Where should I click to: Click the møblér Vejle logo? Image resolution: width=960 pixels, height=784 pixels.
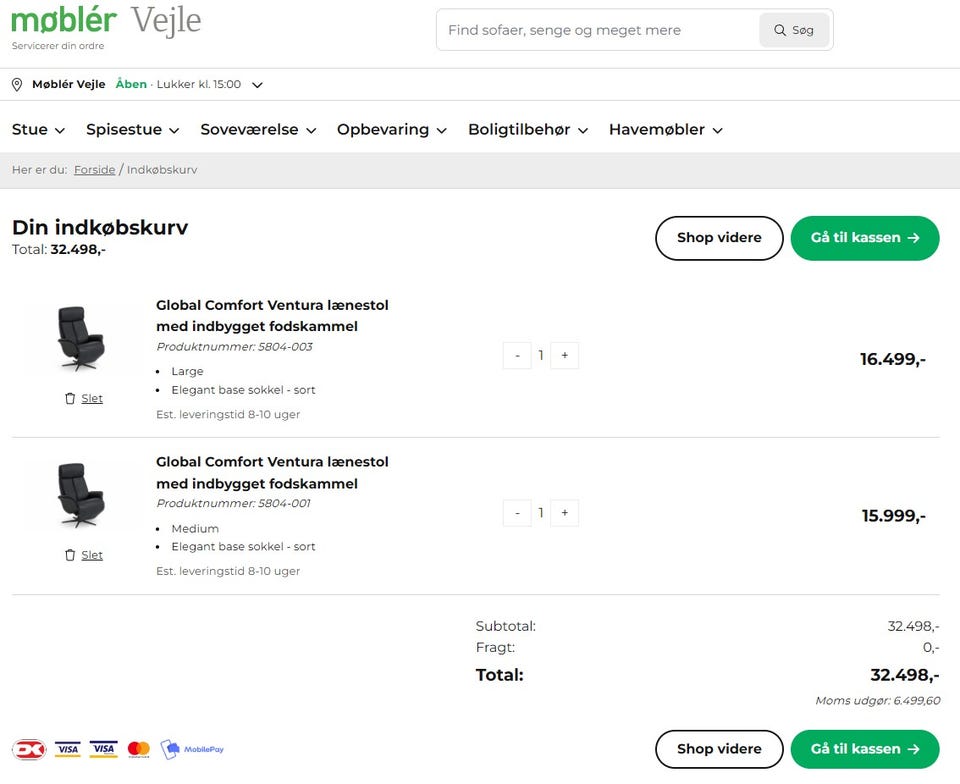tap(63, 22)
